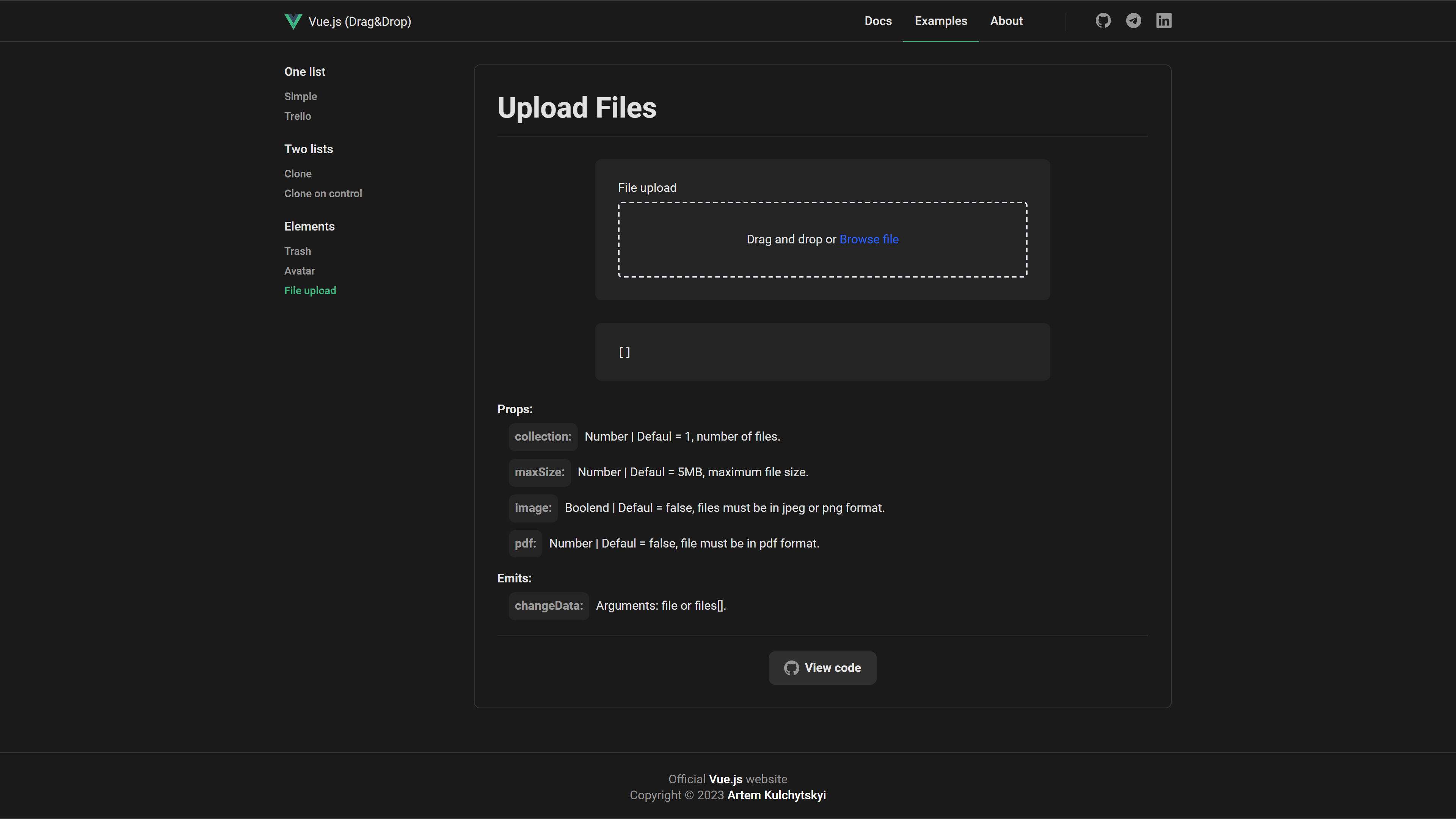Navigate to the Trash element example
The width and height of the screenshot is (1456, 819).
coord(297,251)
